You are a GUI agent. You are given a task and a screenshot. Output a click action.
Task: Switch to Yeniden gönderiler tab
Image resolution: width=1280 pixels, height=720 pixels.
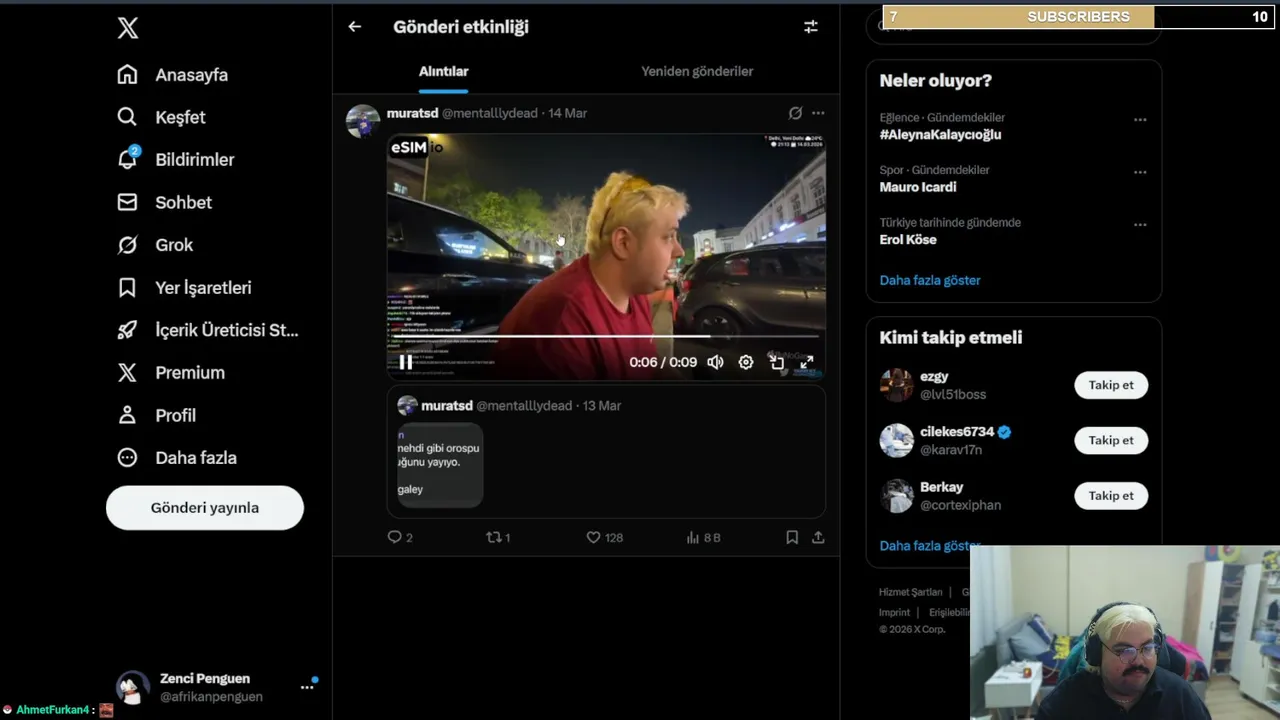[x=697, y=71]
